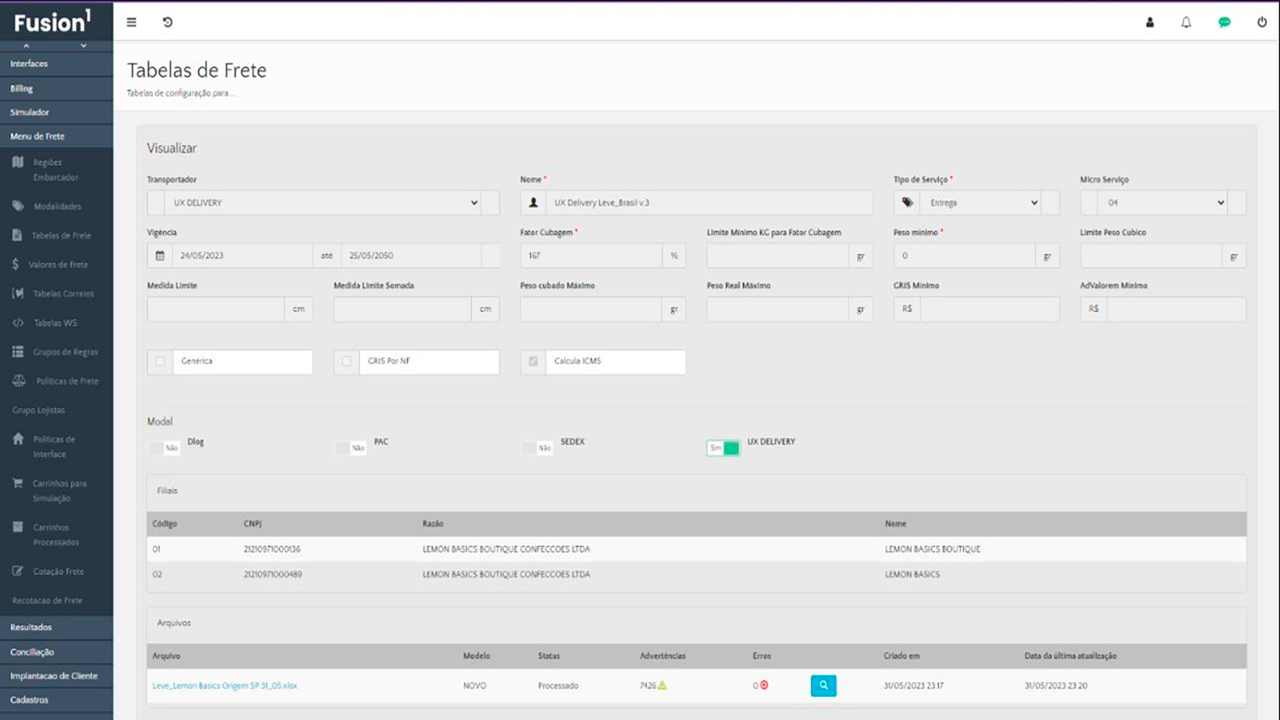Viewport: 1280px width, 720px height.
Task: Click the Processado status cell
Action: (558, 686)
